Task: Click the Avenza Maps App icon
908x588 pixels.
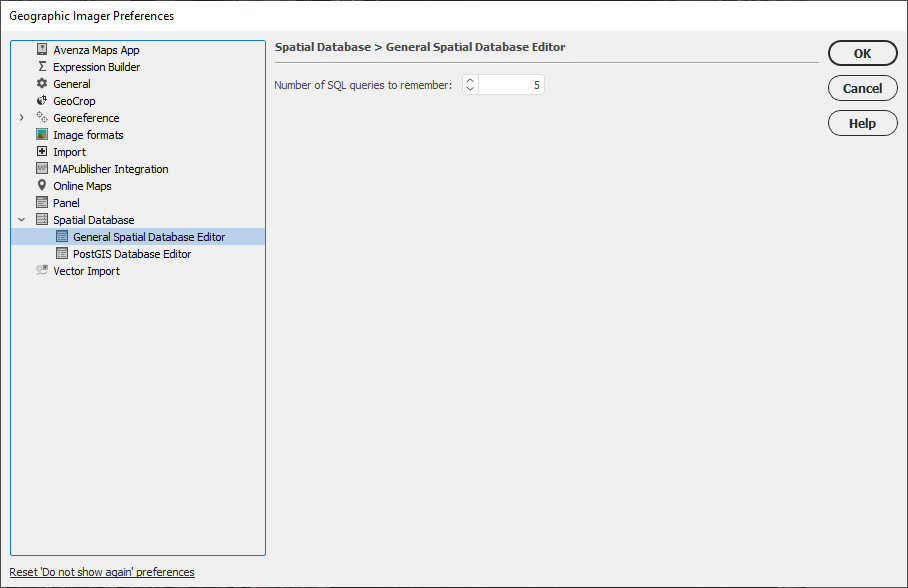Action: [42, 49]
